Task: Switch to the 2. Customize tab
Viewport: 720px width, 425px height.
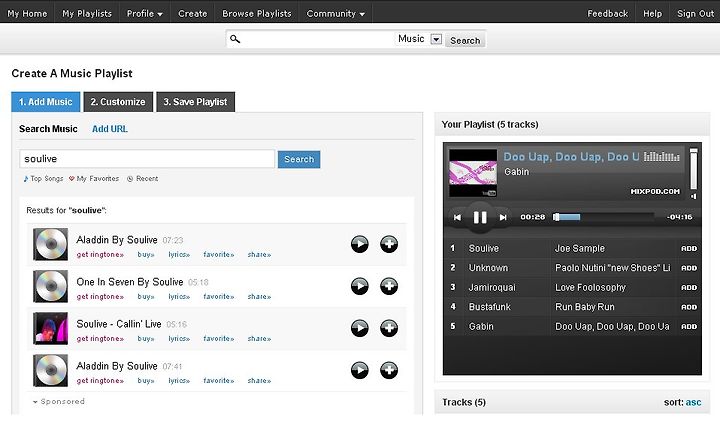Action: [118, 102]
